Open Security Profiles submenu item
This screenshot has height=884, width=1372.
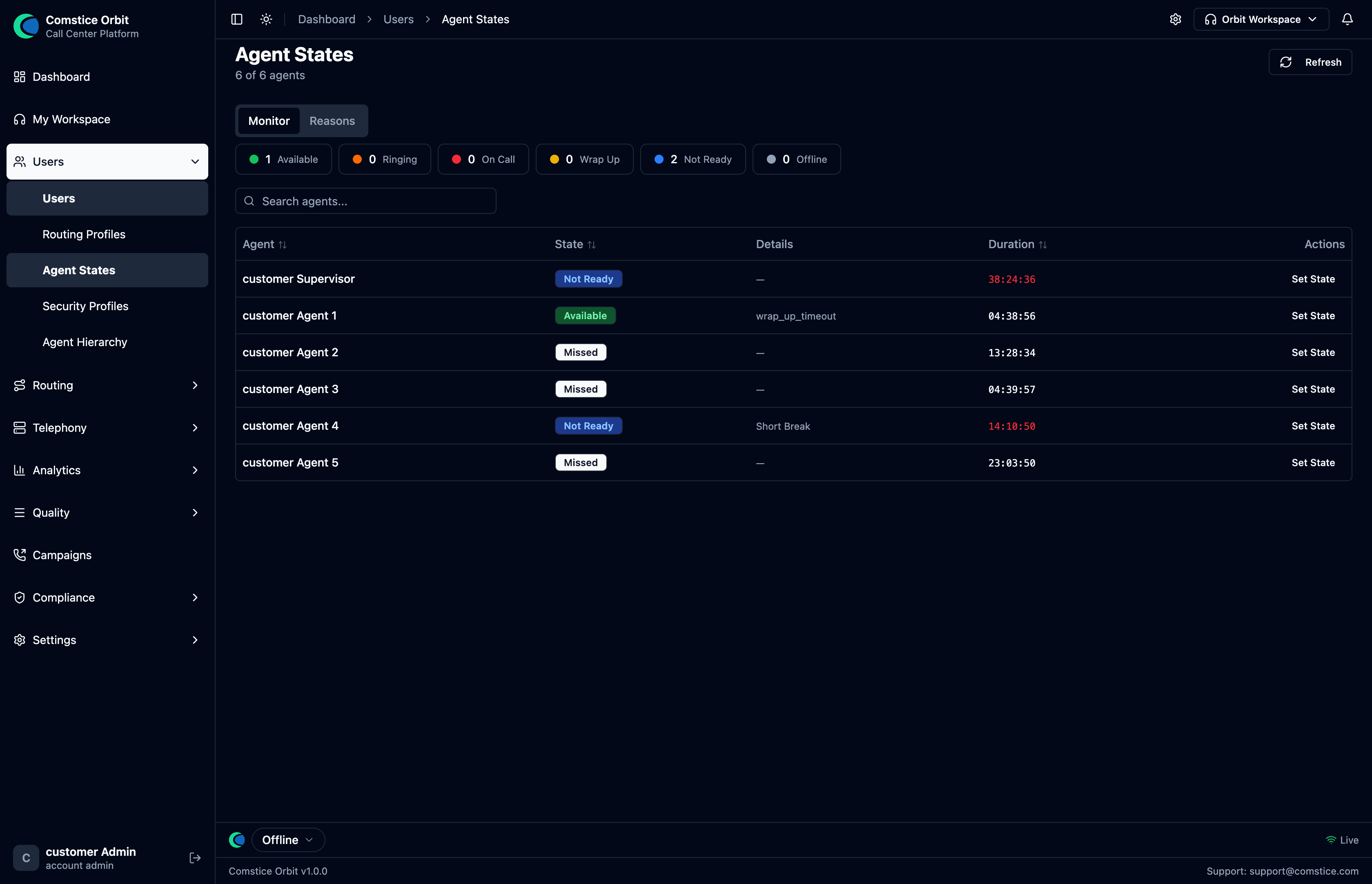[x=107, y=306]
